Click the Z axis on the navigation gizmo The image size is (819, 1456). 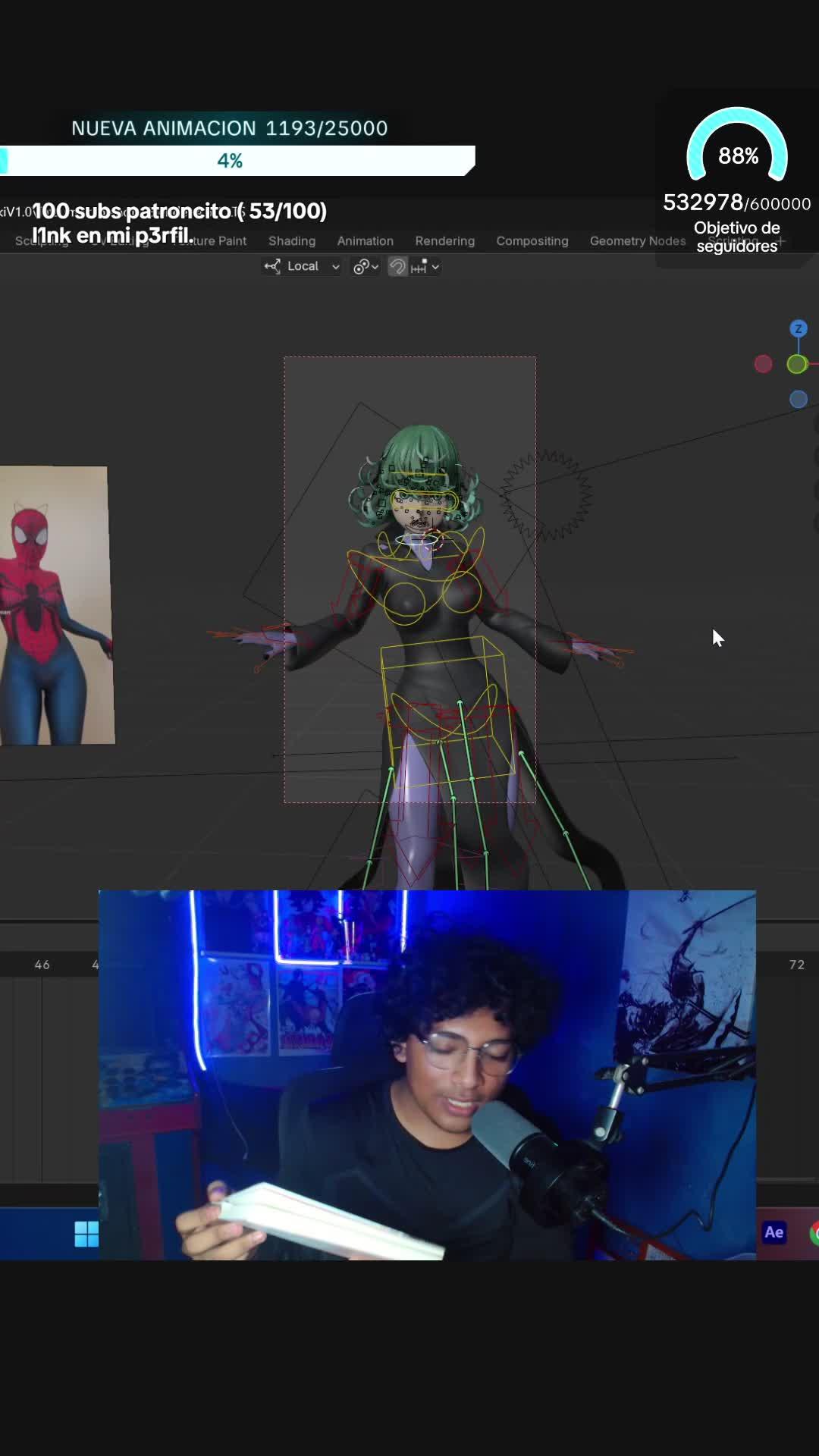coord(798,328)
